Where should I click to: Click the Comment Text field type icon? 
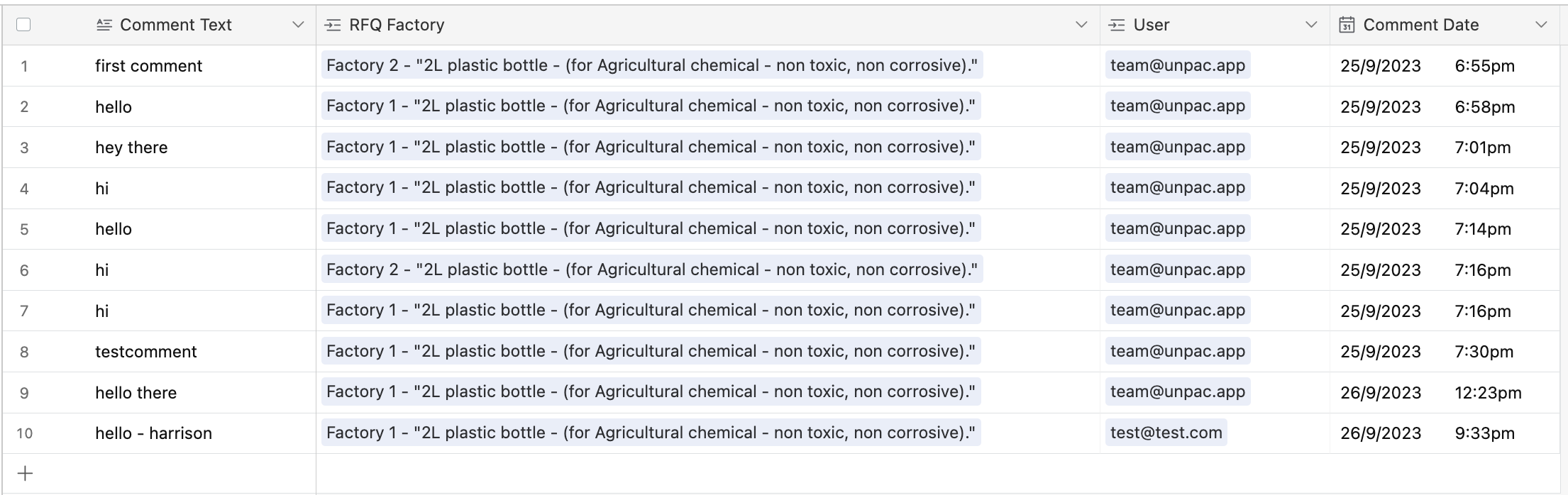[x=104, y=25]
